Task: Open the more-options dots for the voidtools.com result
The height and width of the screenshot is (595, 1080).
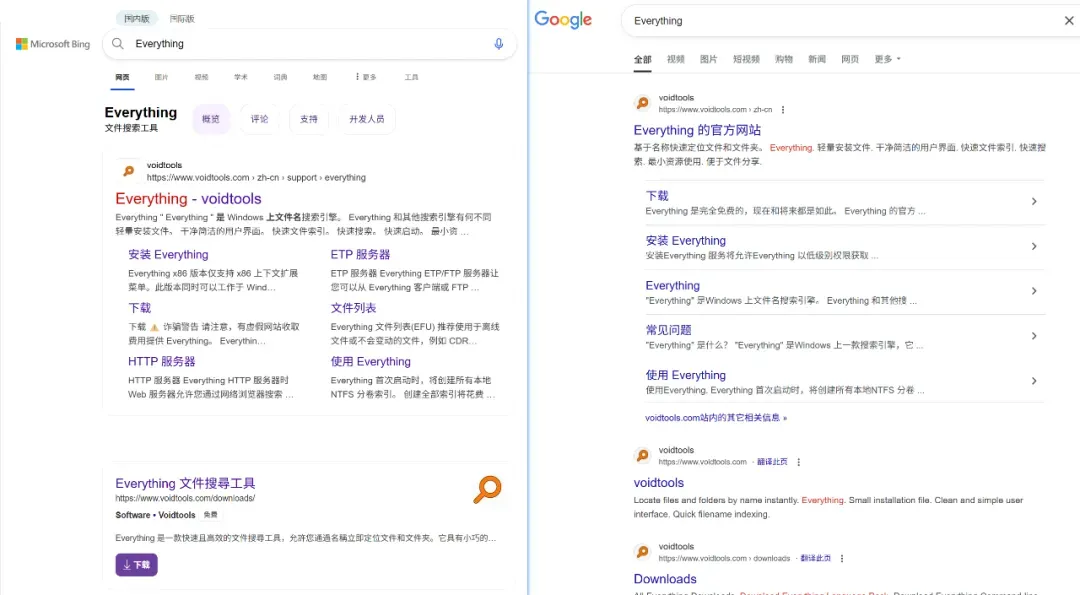Action: (798, 462)
